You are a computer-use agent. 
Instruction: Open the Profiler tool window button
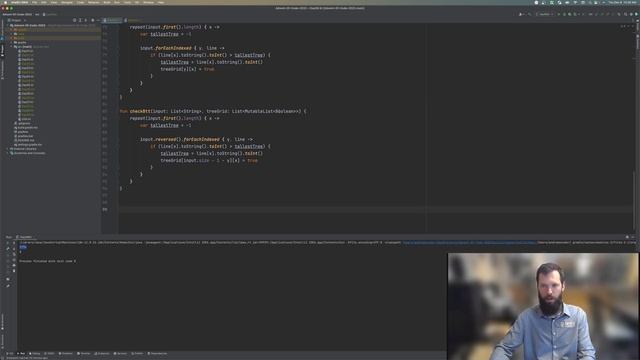click(x=138, y=353)
